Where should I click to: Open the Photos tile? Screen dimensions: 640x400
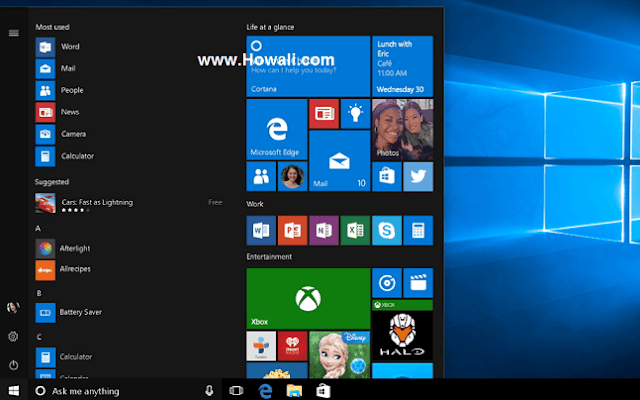402,129
